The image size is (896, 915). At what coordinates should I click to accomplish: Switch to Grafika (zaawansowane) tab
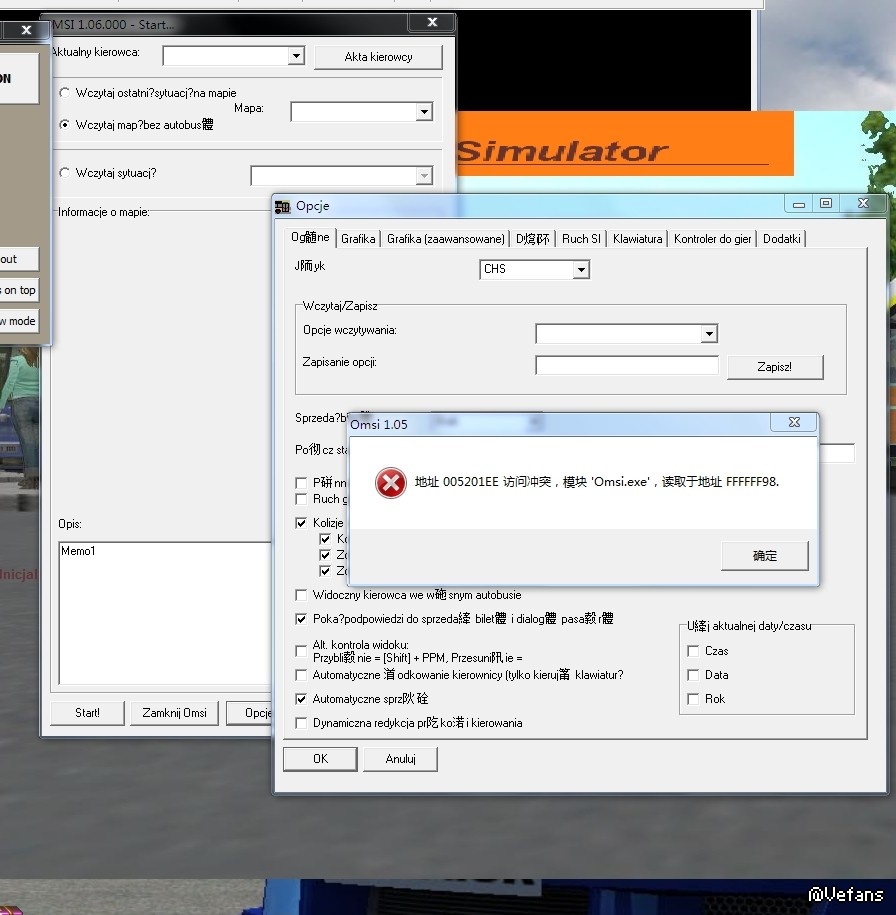click(x=445, y=239)
